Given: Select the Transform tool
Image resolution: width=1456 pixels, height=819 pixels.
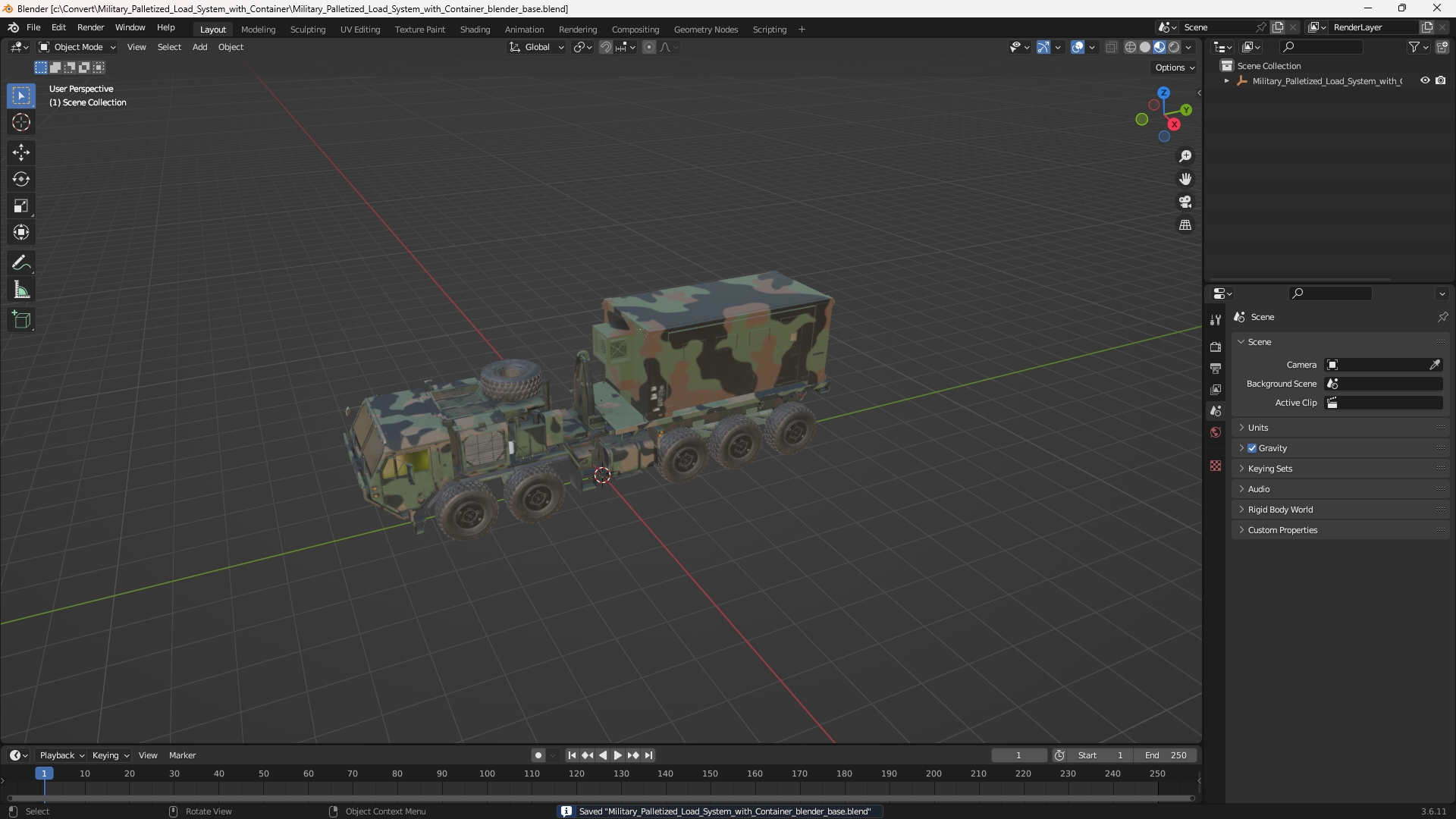Looking at the screenshot, I should (x=21, y=232).
